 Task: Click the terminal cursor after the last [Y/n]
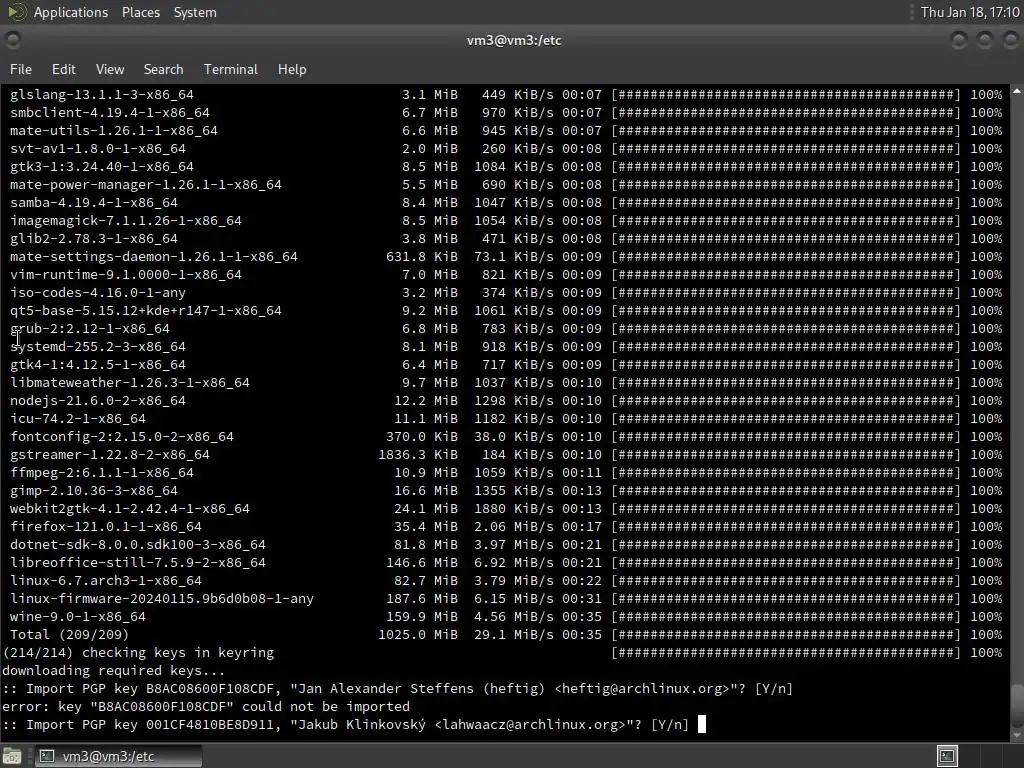(702, 724)
